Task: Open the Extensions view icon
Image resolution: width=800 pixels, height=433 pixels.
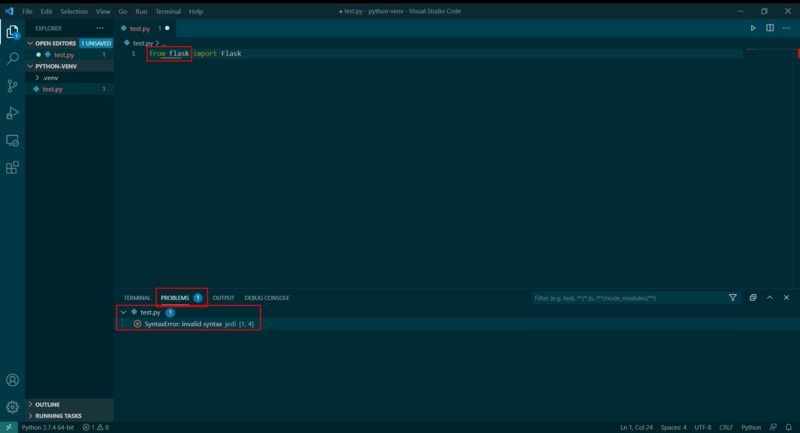Action: (x=12, y=167)
